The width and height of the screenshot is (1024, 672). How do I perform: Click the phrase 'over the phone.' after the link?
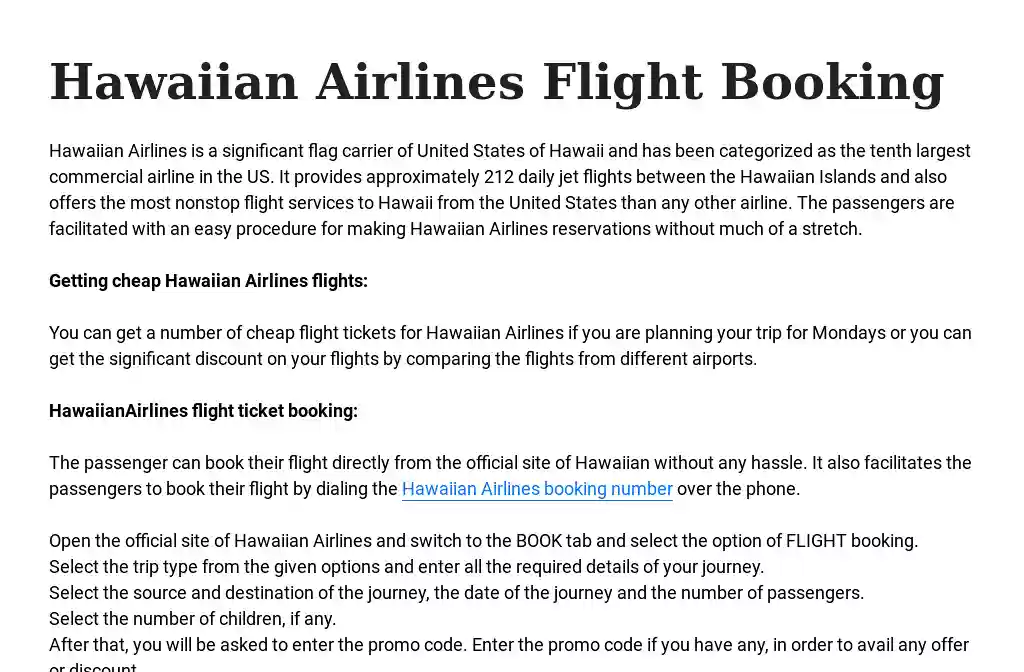tap(738, 488)
